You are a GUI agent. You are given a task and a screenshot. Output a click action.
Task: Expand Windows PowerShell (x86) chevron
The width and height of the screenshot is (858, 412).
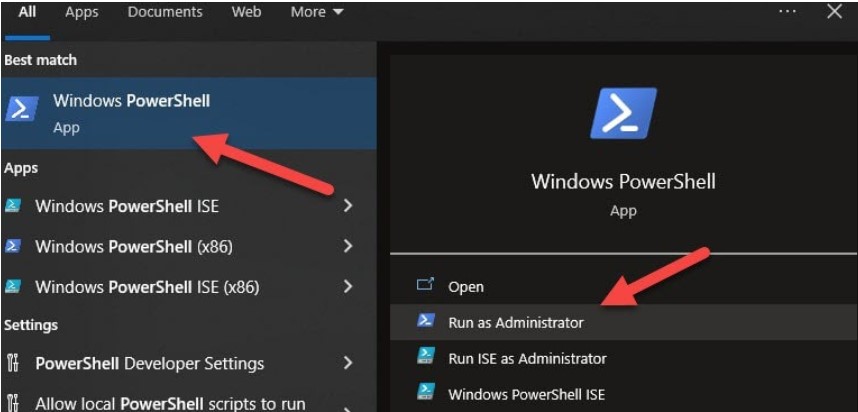coord(347,246)
